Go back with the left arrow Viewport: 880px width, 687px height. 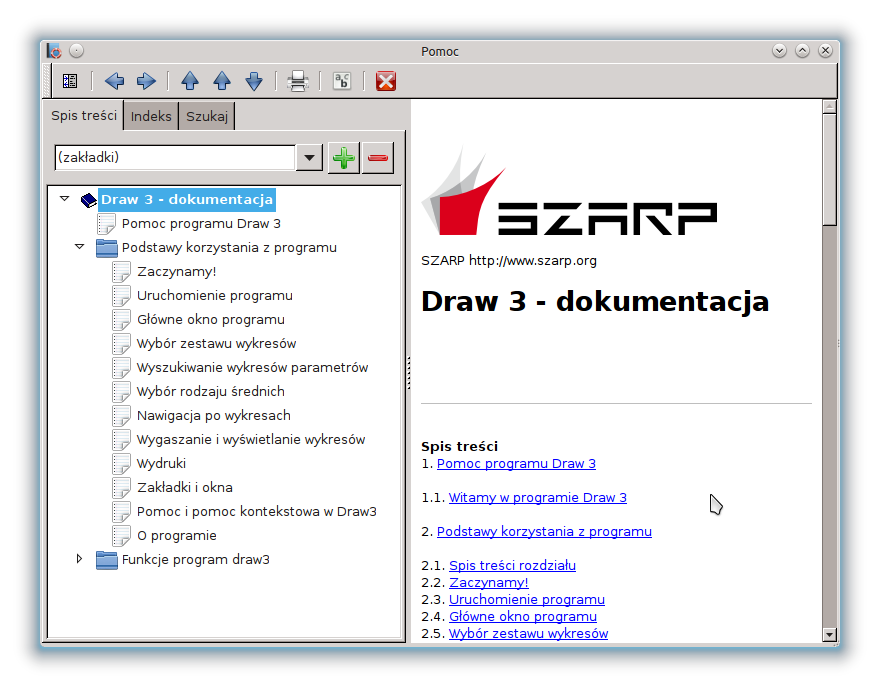coord(114,81)
